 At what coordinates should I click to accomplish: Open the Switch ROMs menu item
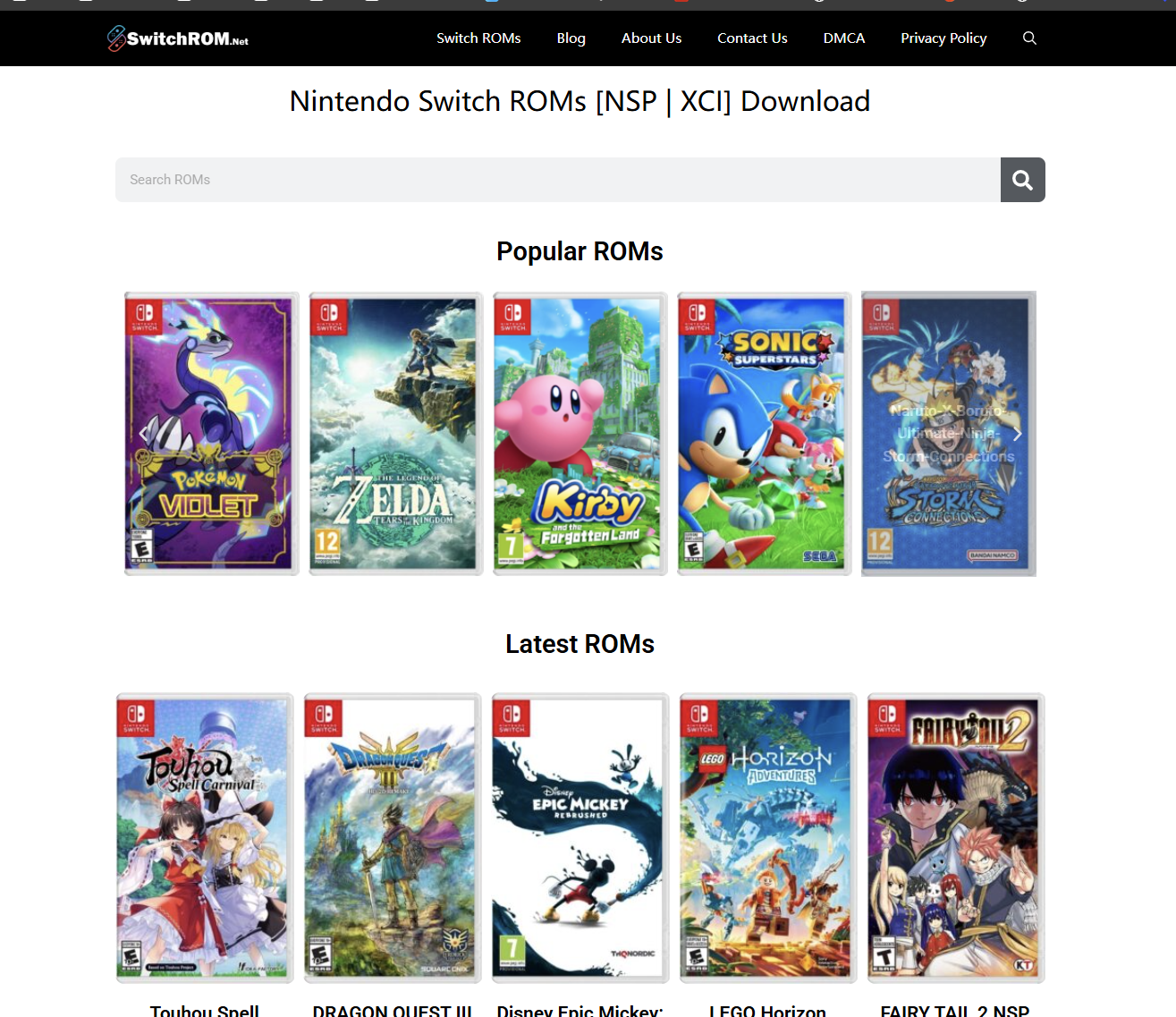point(478,38)
